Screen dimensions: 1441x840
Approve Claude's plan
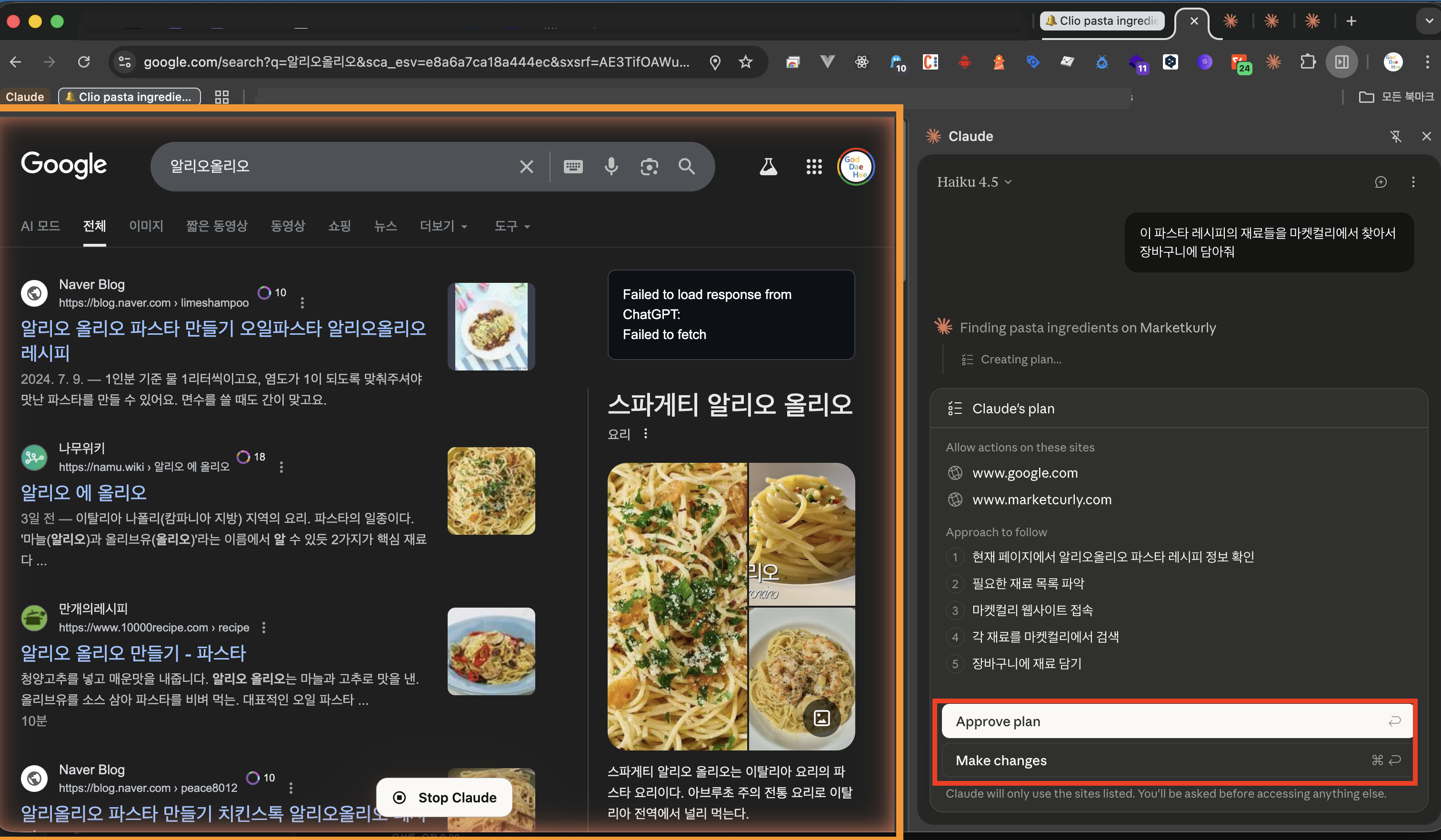pyautogui.click(x=1177, y=721)
